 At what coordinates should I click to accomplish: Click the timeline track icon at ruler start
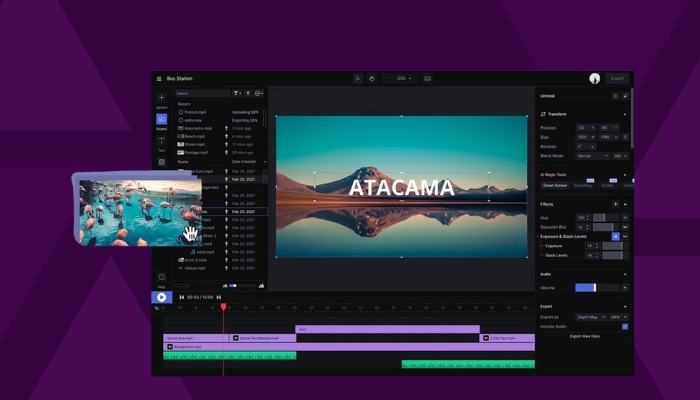click(157, 308)
